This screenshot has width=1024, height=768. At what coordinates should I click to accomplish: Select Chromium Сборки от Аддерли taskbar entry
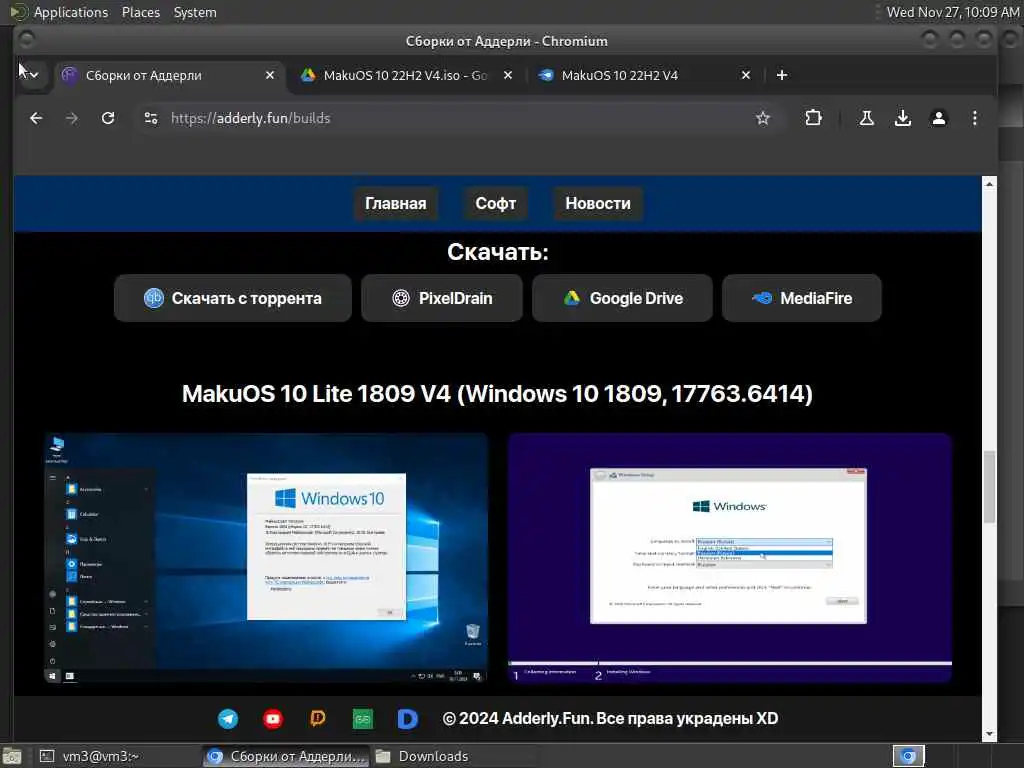285,756
